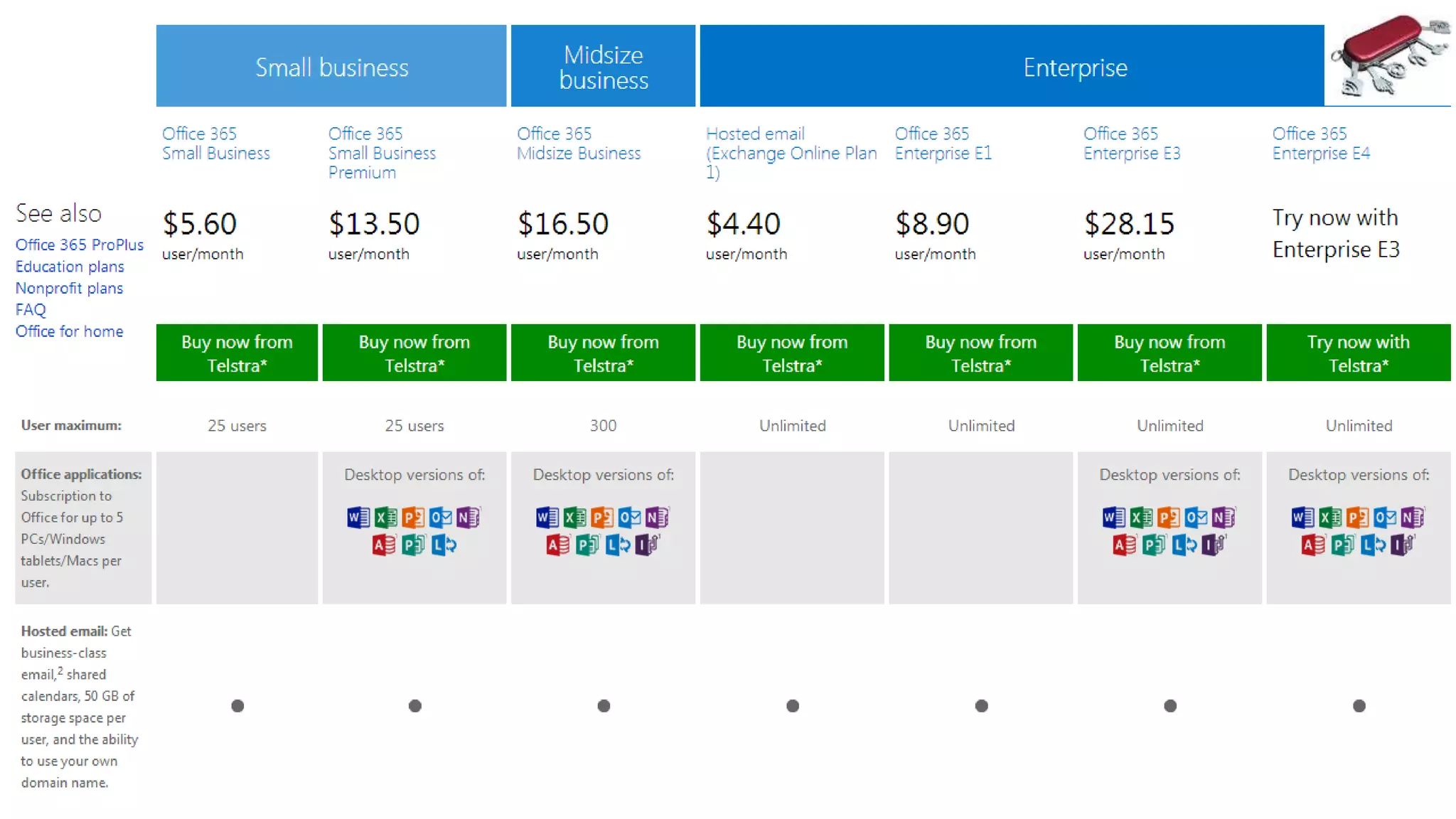This screenshot has width=1456, height=819.
Task: Click PowerPoint icon in Enterprise E3 column
Action: 1168,517
